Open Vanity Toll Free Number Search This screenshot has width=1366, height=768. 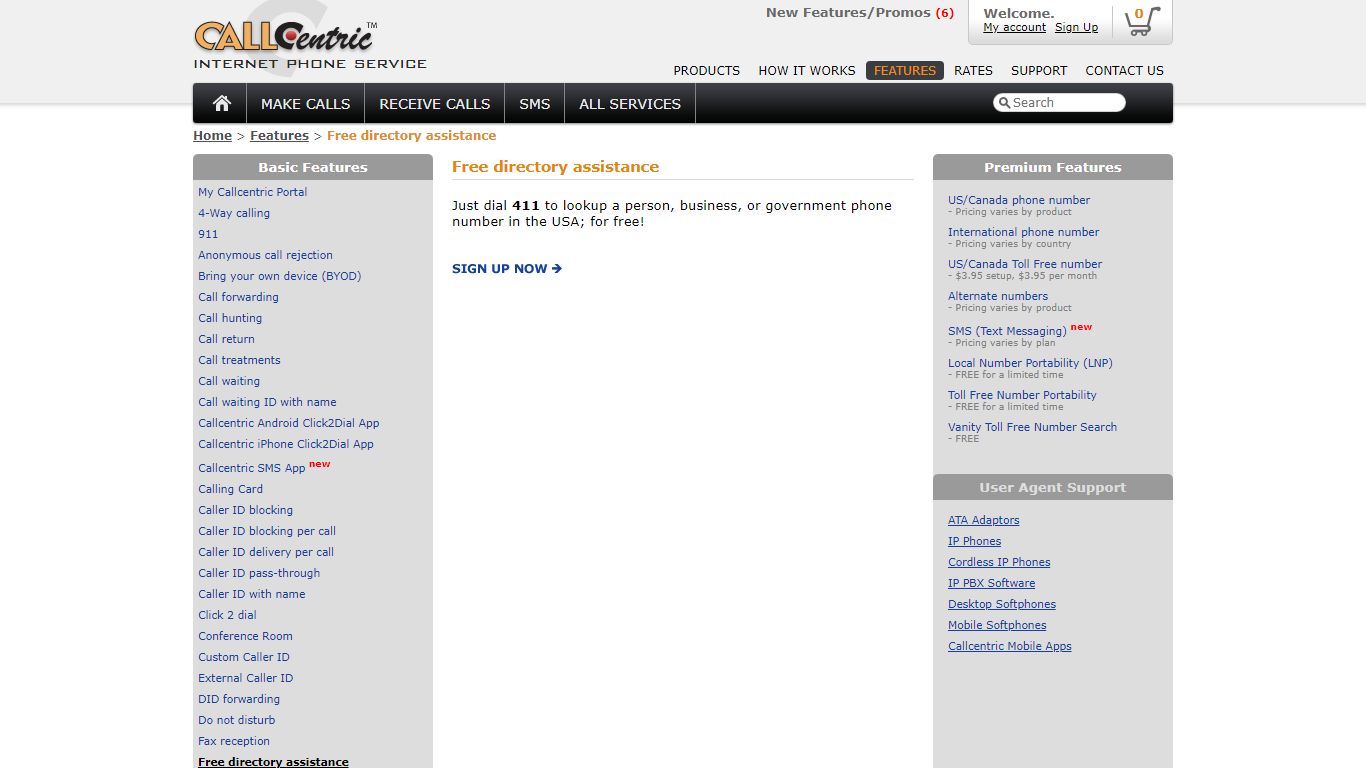[1032, 427]
